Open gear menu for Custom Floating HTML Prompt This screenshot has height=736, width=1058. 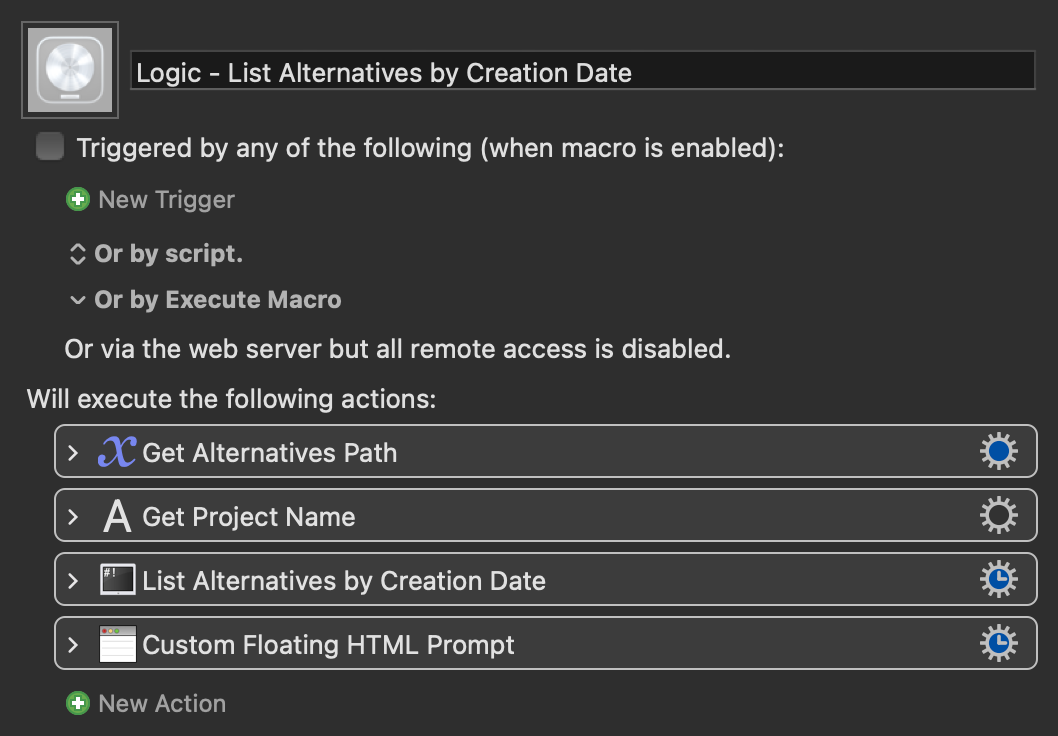click(x=999, y=644)
